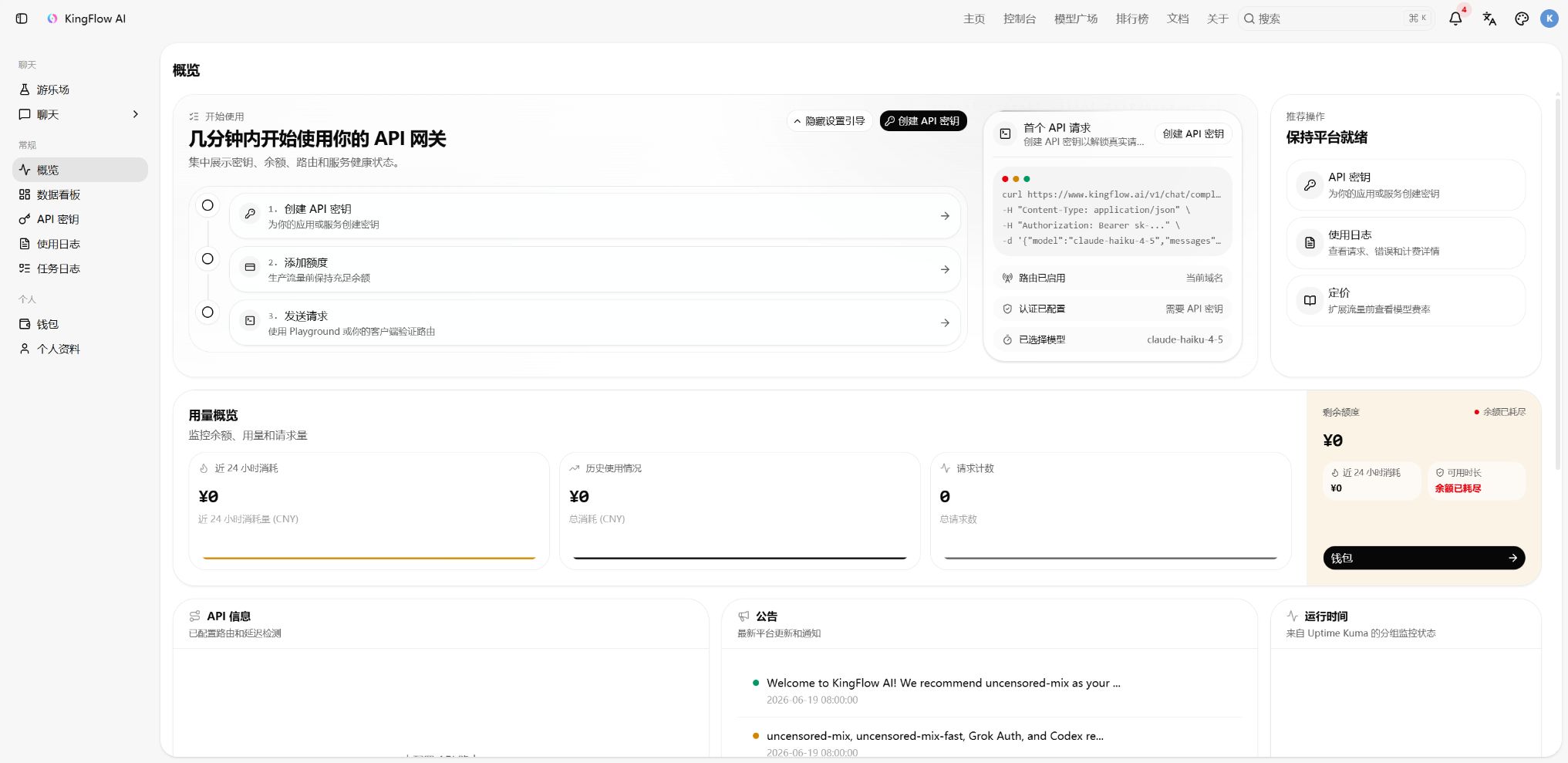Focus the 搜索 input field
Viewport: 1568px width, 763px height.
tap(1337, 19)
